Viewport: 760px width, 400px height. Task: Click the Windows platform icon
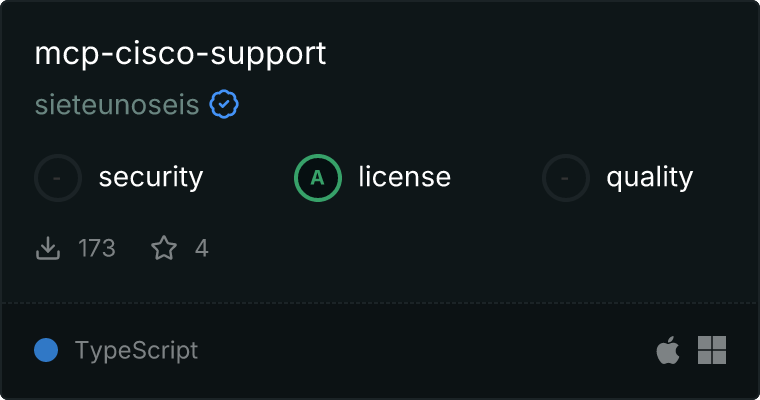[x=712, y=350]
